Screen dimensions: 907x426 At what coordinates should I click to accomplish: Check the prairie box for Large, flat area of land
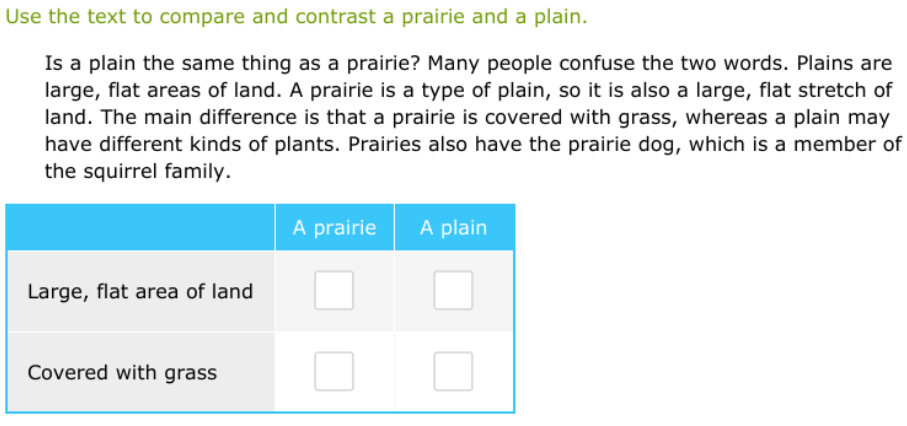click(x=334, y=291)
